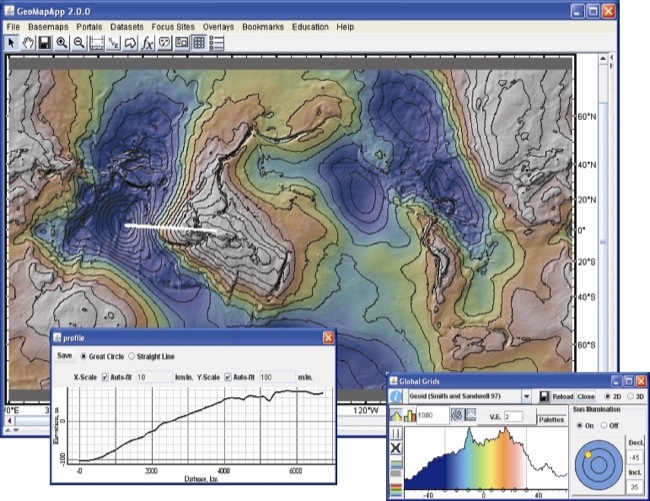
Task: Click Save in the profile window
Action: pyautogui.click(x=64, y=355)
